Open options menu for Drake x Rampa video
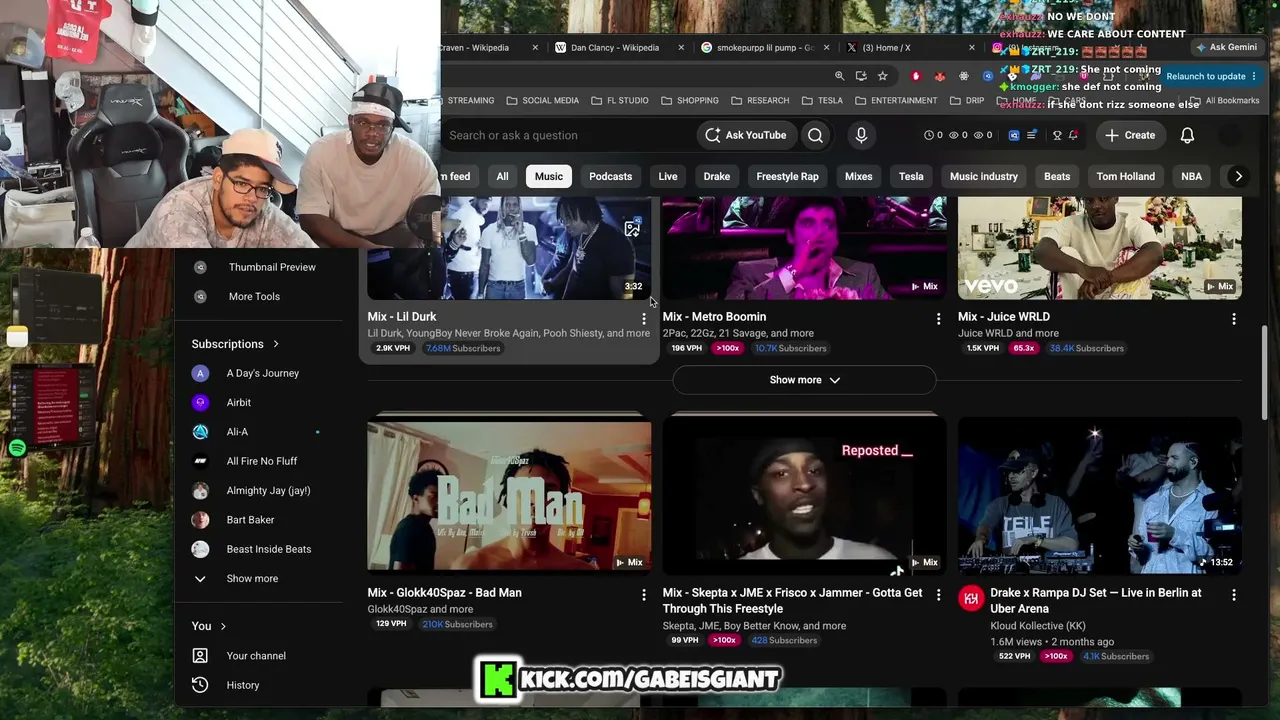Screen dimensions: 1280x720 coord(1233,594)
